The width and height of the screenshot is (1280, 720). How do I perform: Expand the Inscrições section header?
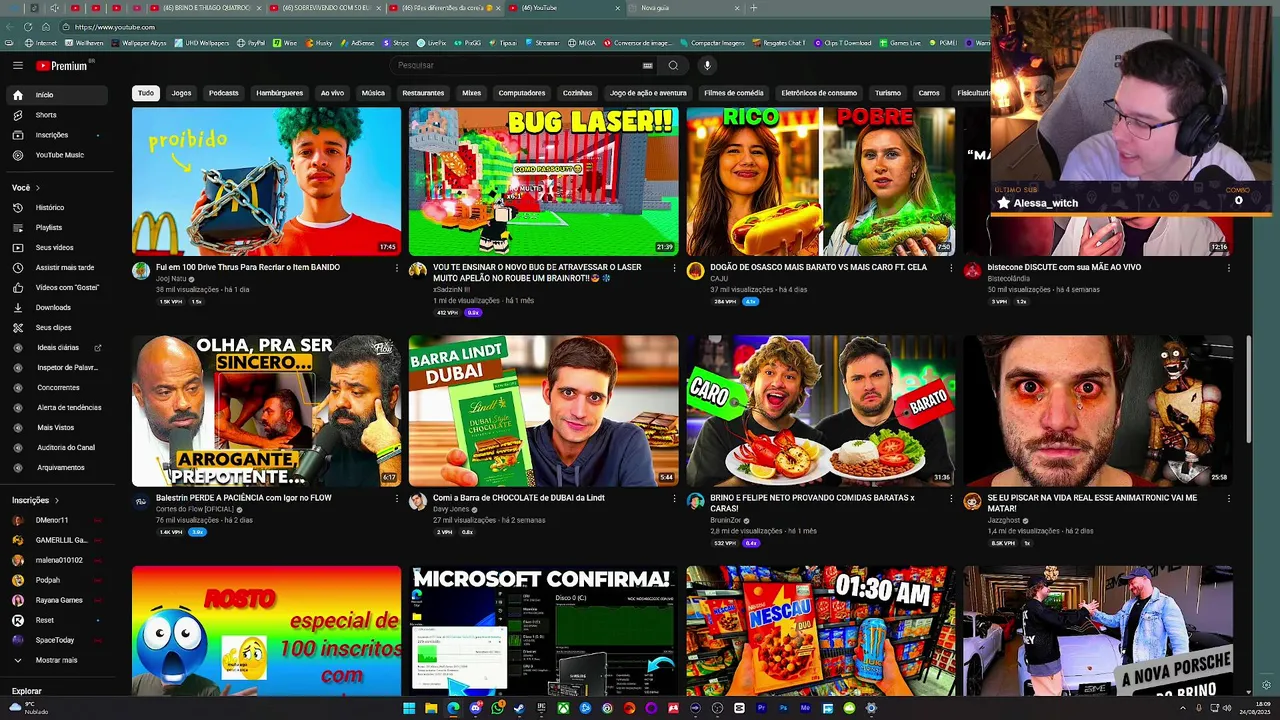click(x=36, y=500)
